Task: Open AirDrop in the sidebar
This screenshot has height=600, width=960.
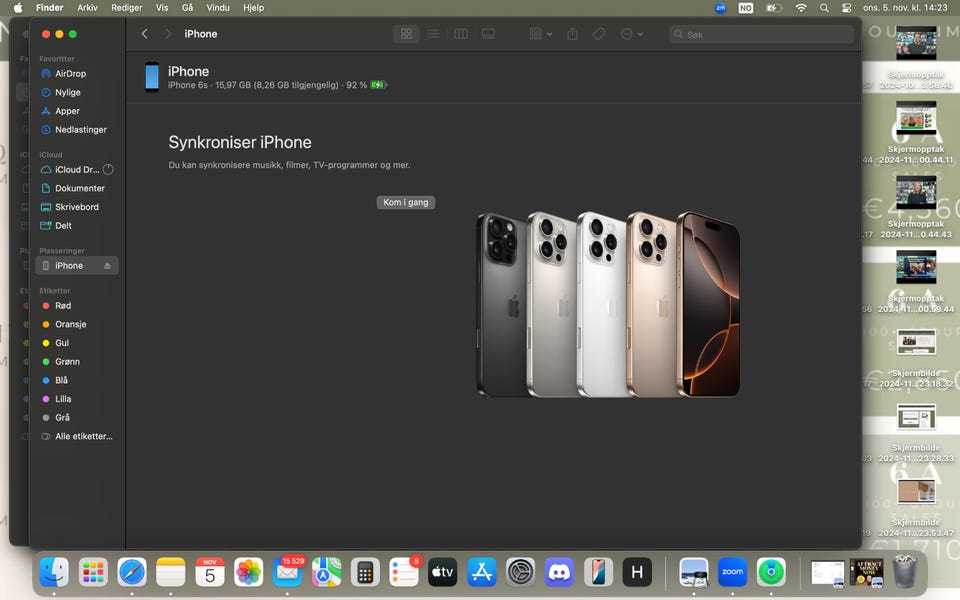Action: (x=70, y=74)
